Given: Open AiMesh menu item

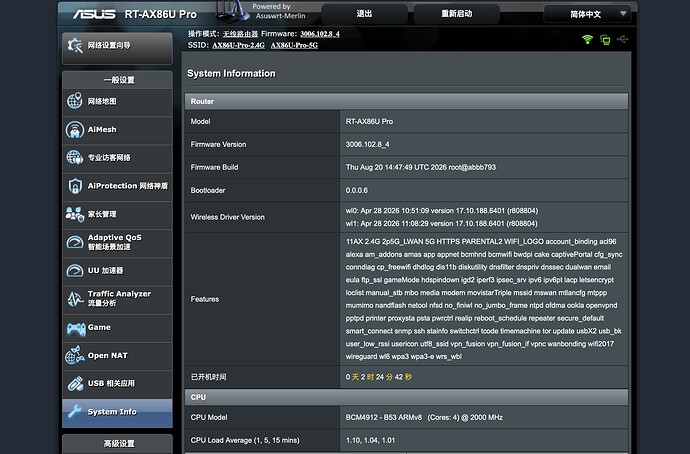Looking at the screenshot, I should tap(117, 130).
